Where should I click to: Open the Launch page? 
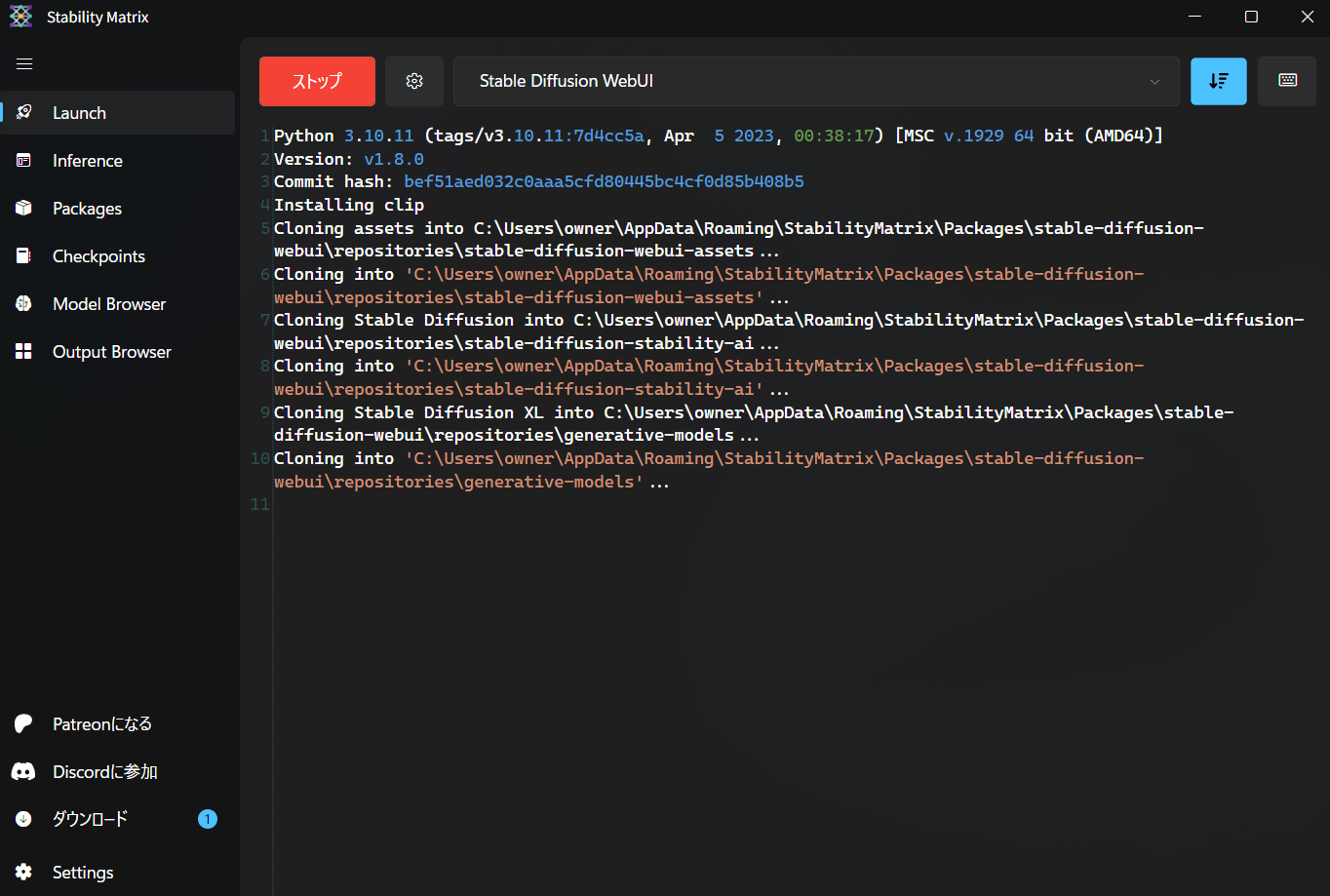click(x=118, y=112)
